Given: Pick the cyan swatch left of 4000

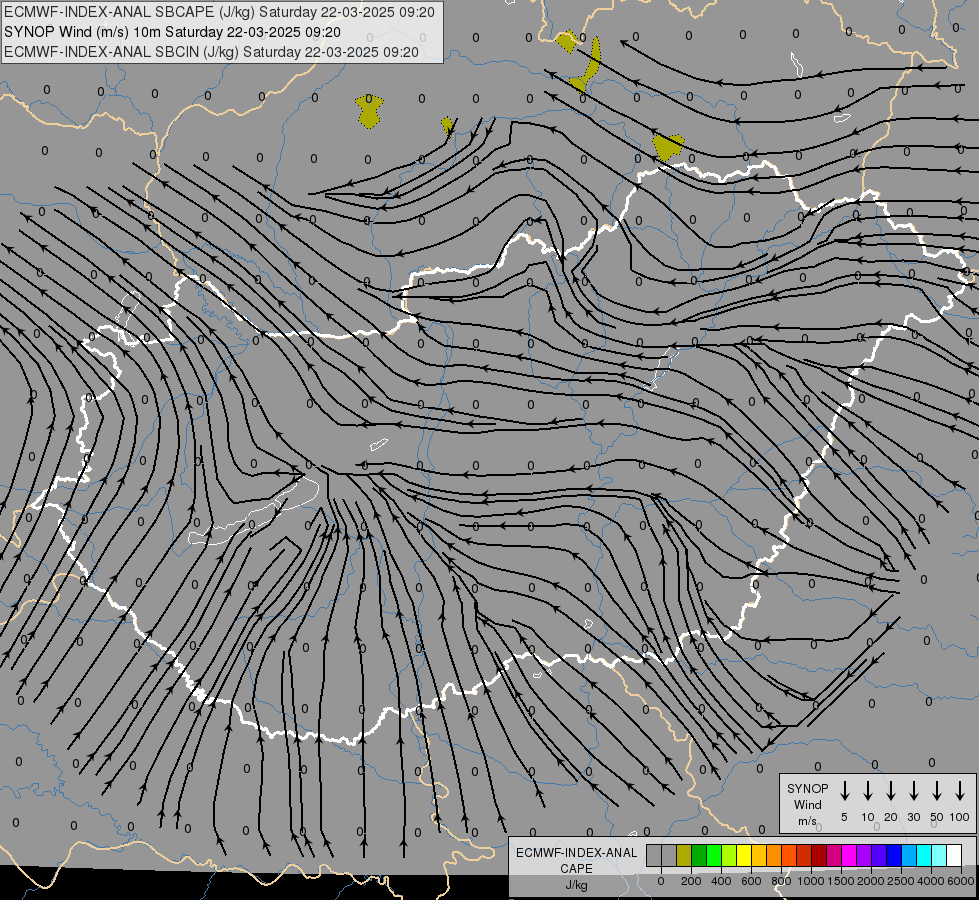Looking at the screenshot, I should click(924, 855).
